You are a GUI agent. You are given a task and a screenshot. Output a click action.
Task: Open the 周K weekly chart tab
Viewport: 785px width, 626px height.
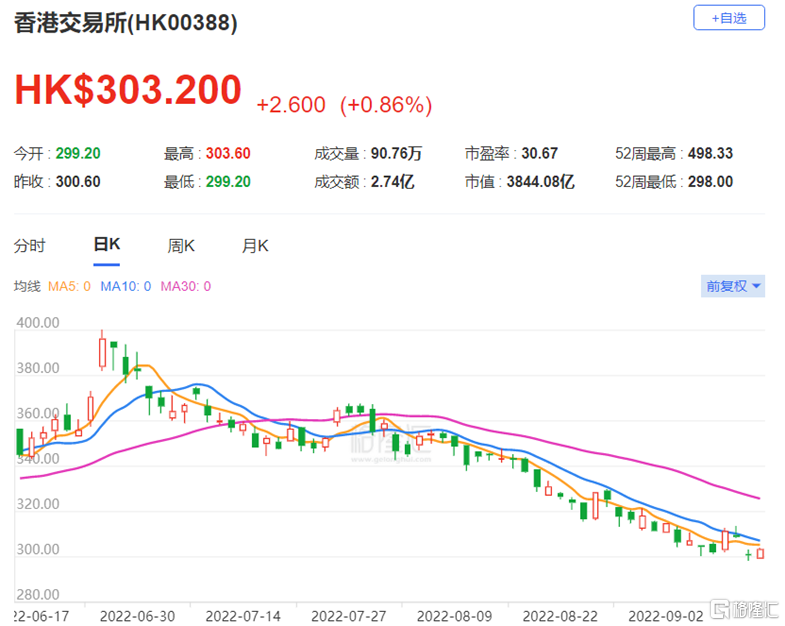[x=181, y=246]
